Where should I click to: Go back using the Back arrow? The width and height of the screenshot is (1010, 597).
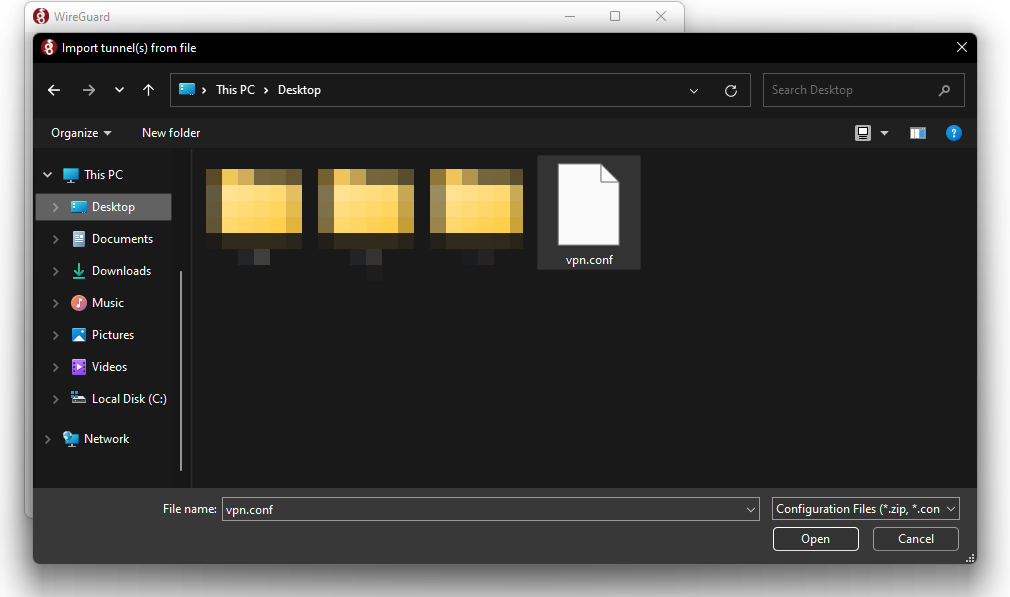pos(54,90)
